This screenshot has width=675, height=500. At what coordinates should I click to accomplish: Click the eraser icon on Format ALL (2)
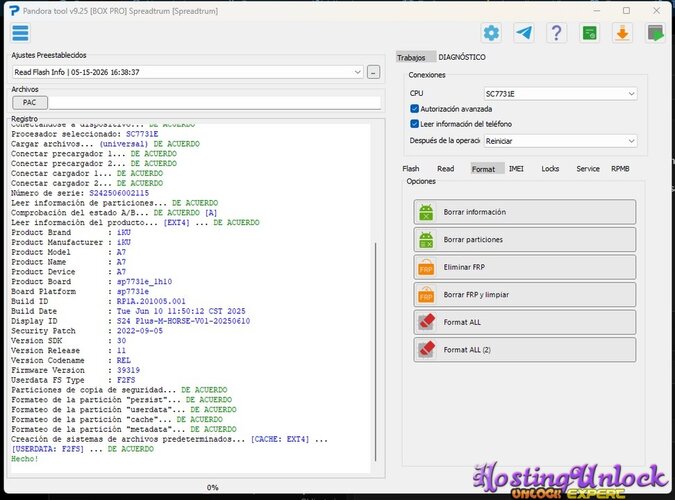[426, 350]
